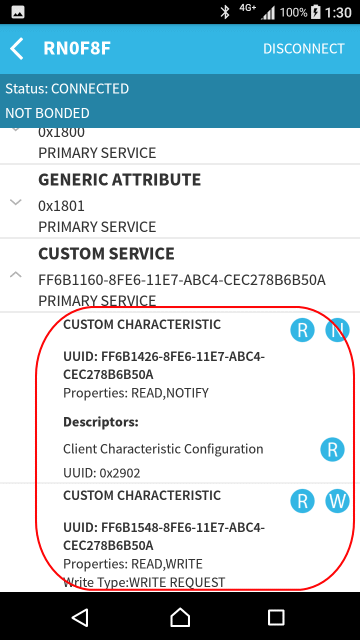The image size is (360, 640).
Task: Tap the battery indicator in status bar
Action: [316, 12]
